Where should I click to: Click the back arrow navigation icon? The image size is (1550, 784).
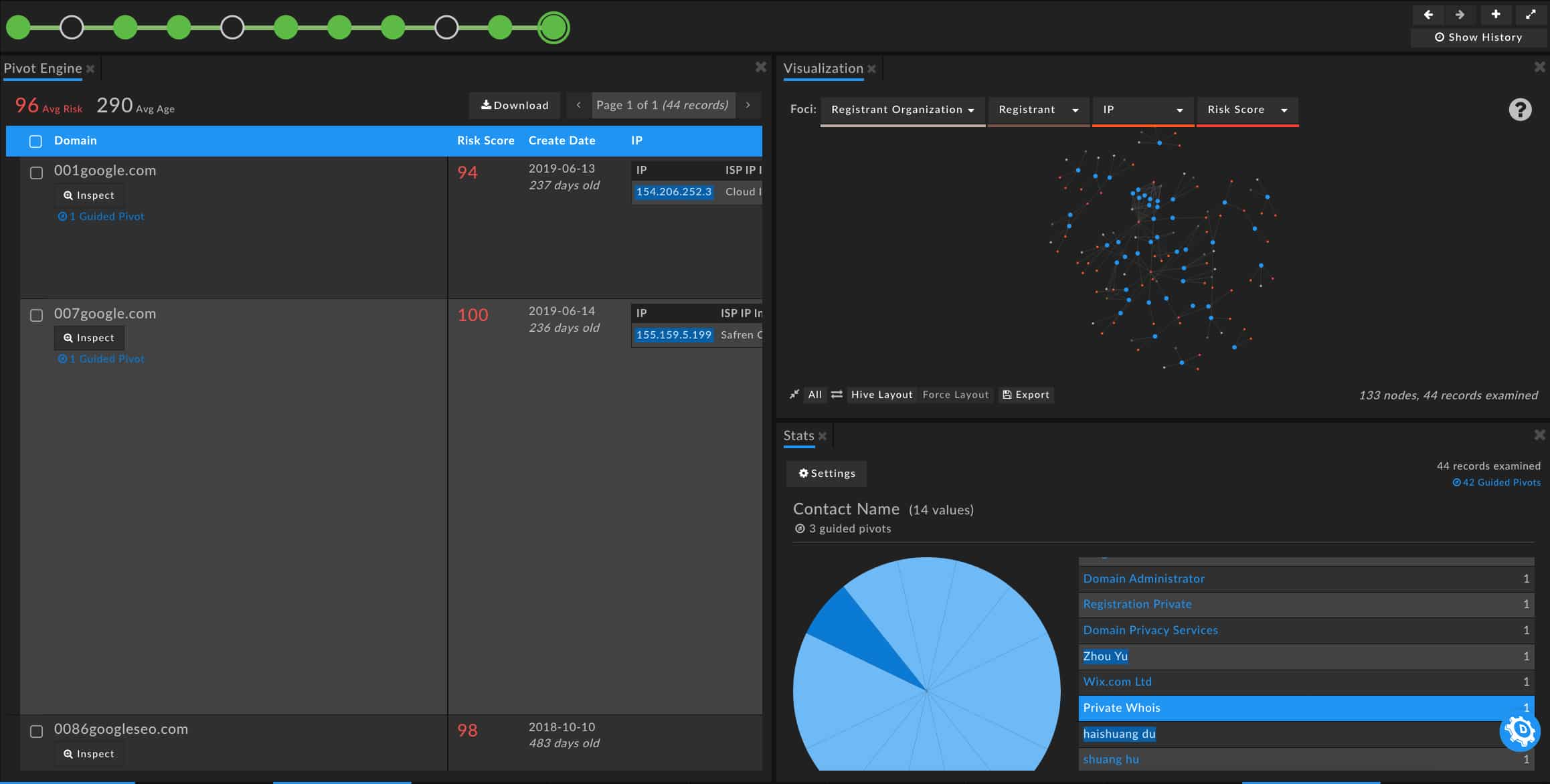[x=1428, y=14]
